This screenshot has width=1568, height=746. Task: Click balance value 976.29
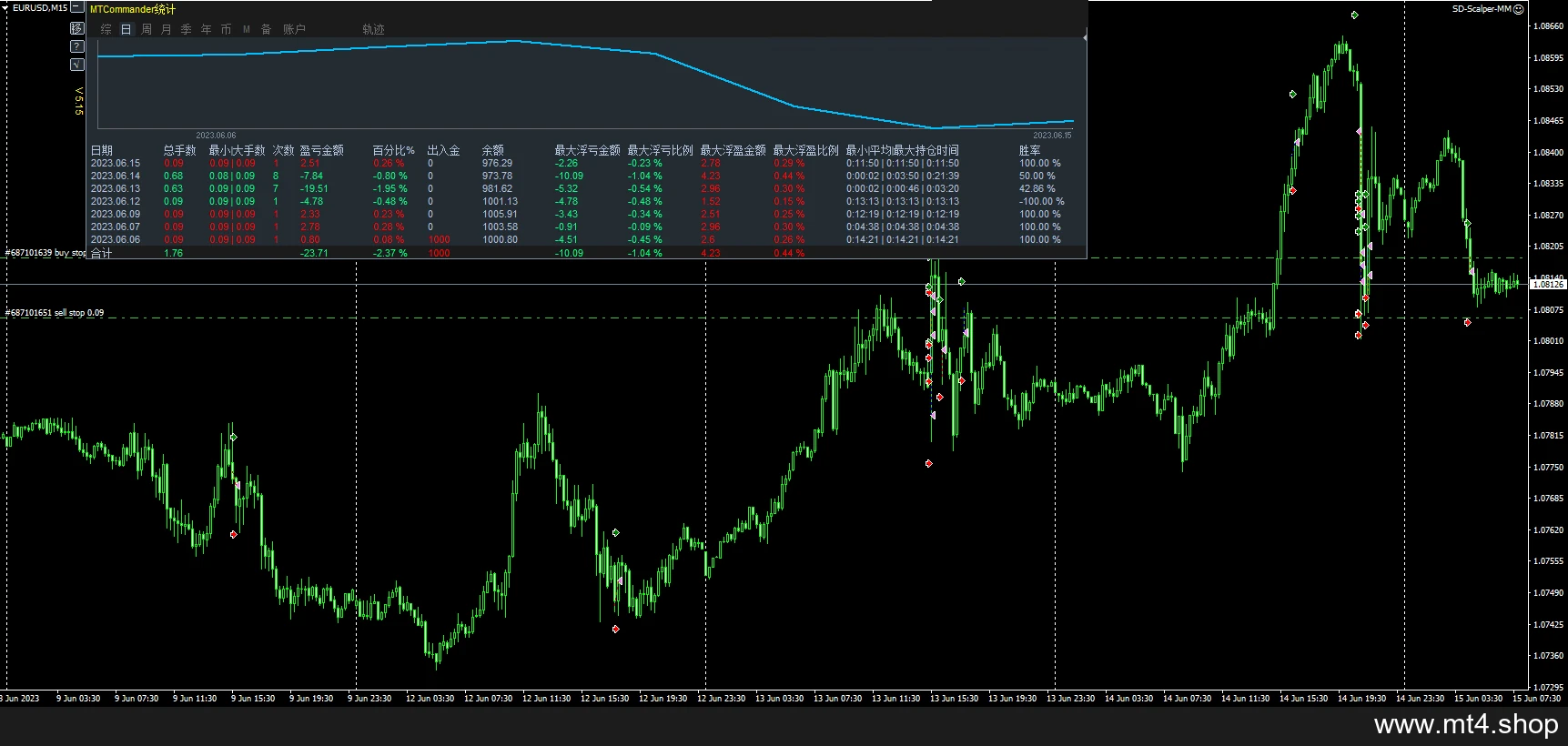[497, 164]
